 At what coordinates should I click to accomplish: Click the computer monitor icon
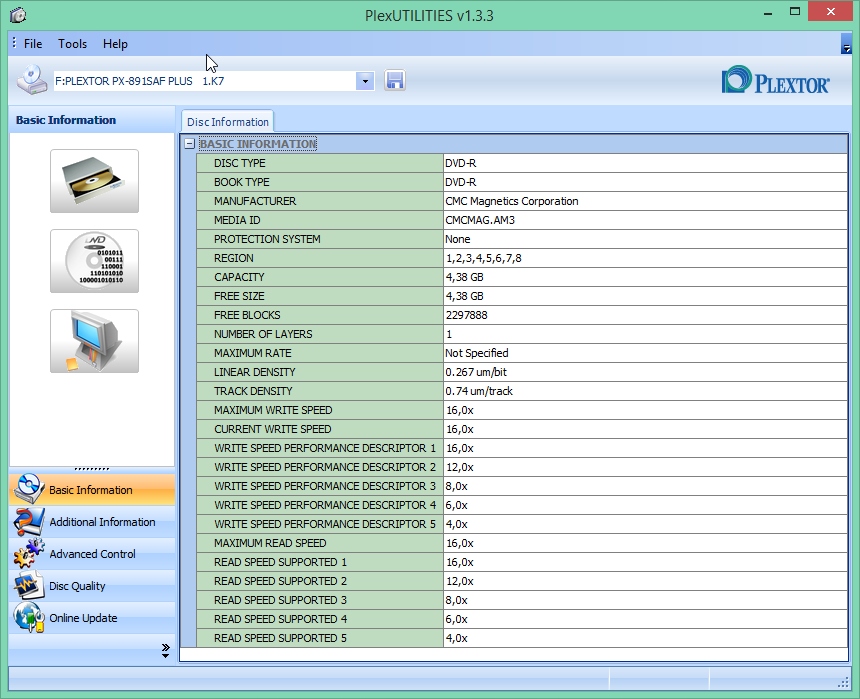click(x=94, y=341)
